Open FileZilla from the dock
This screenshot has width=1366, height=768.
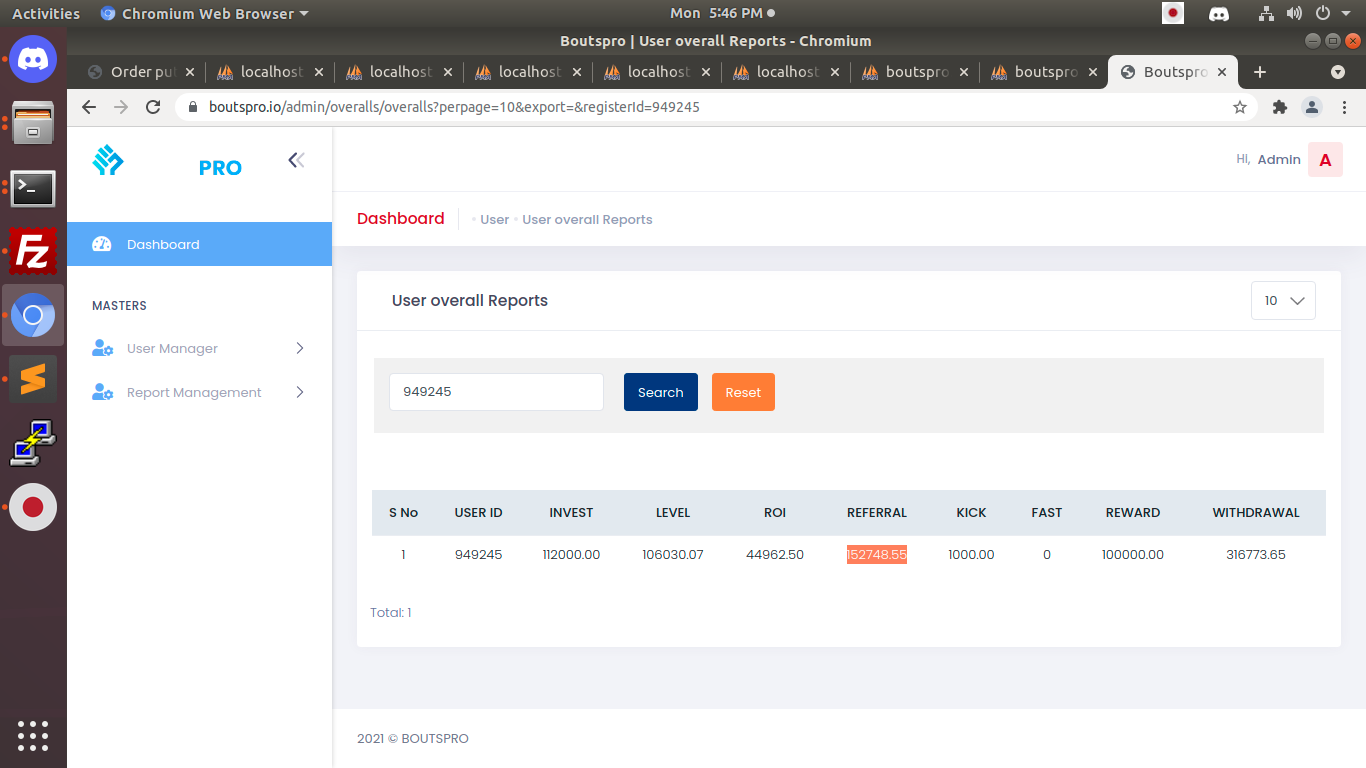(x=33, y=251)
